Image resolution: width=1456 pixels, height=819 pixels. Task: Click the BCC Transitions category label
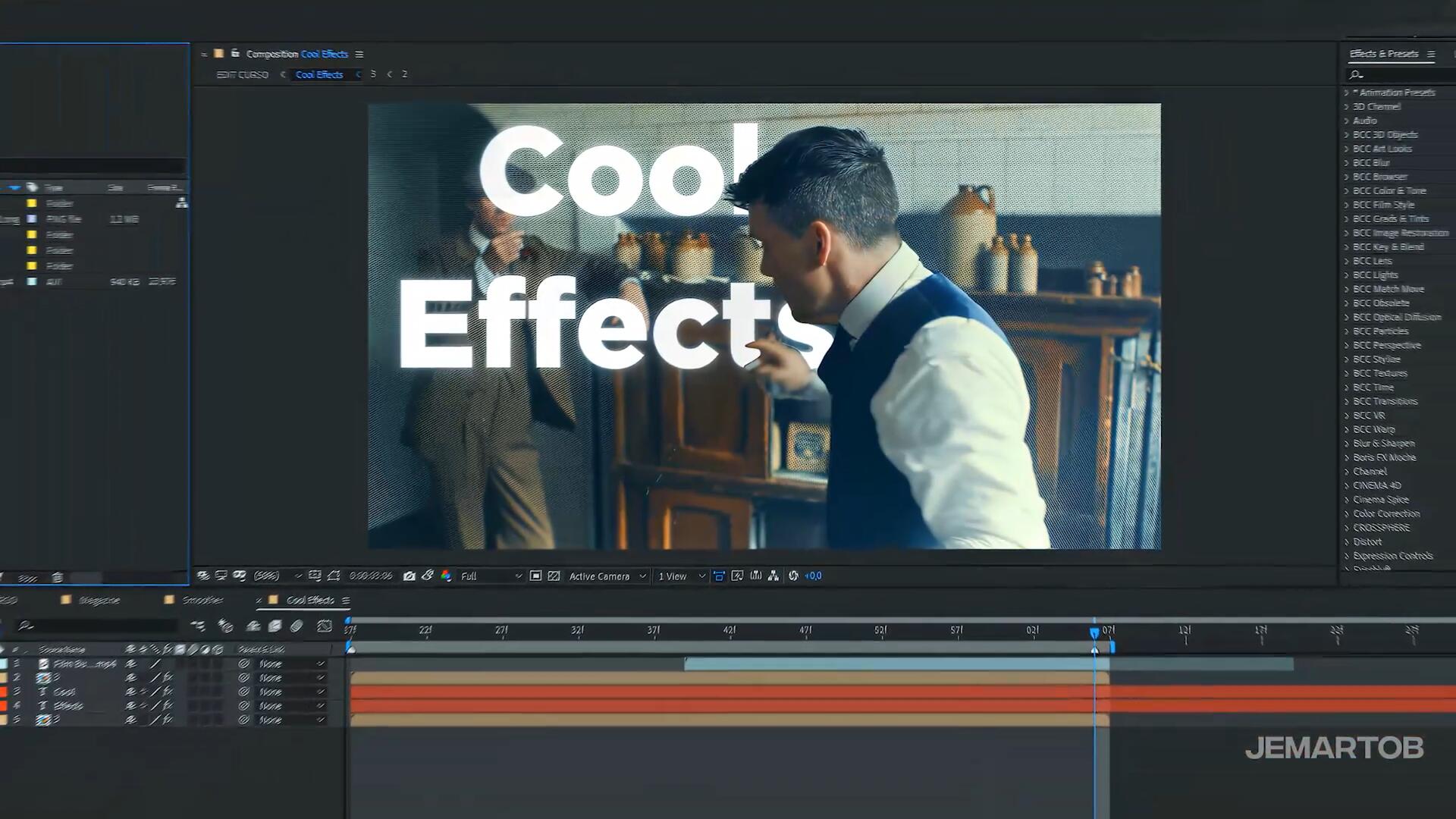click(x=1385, y=402)
